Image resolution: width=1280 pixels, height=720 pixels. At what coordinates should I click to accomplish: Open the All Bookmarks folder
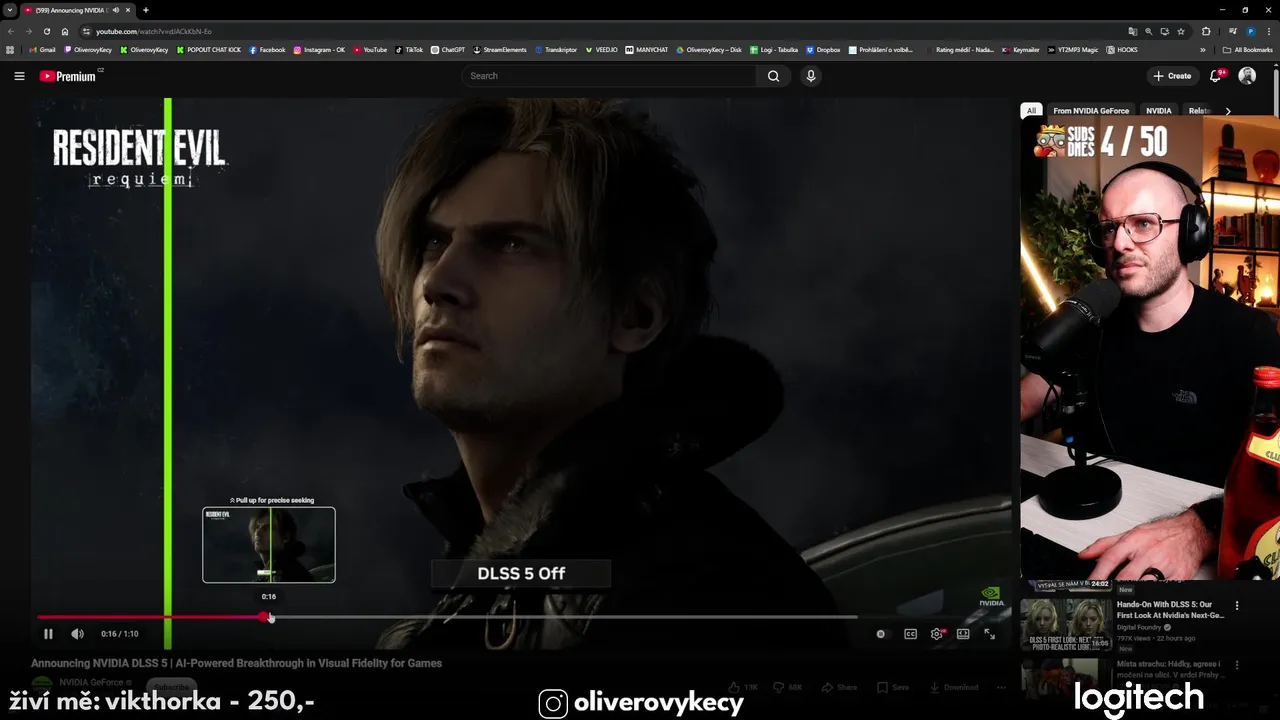point(1248,49)
